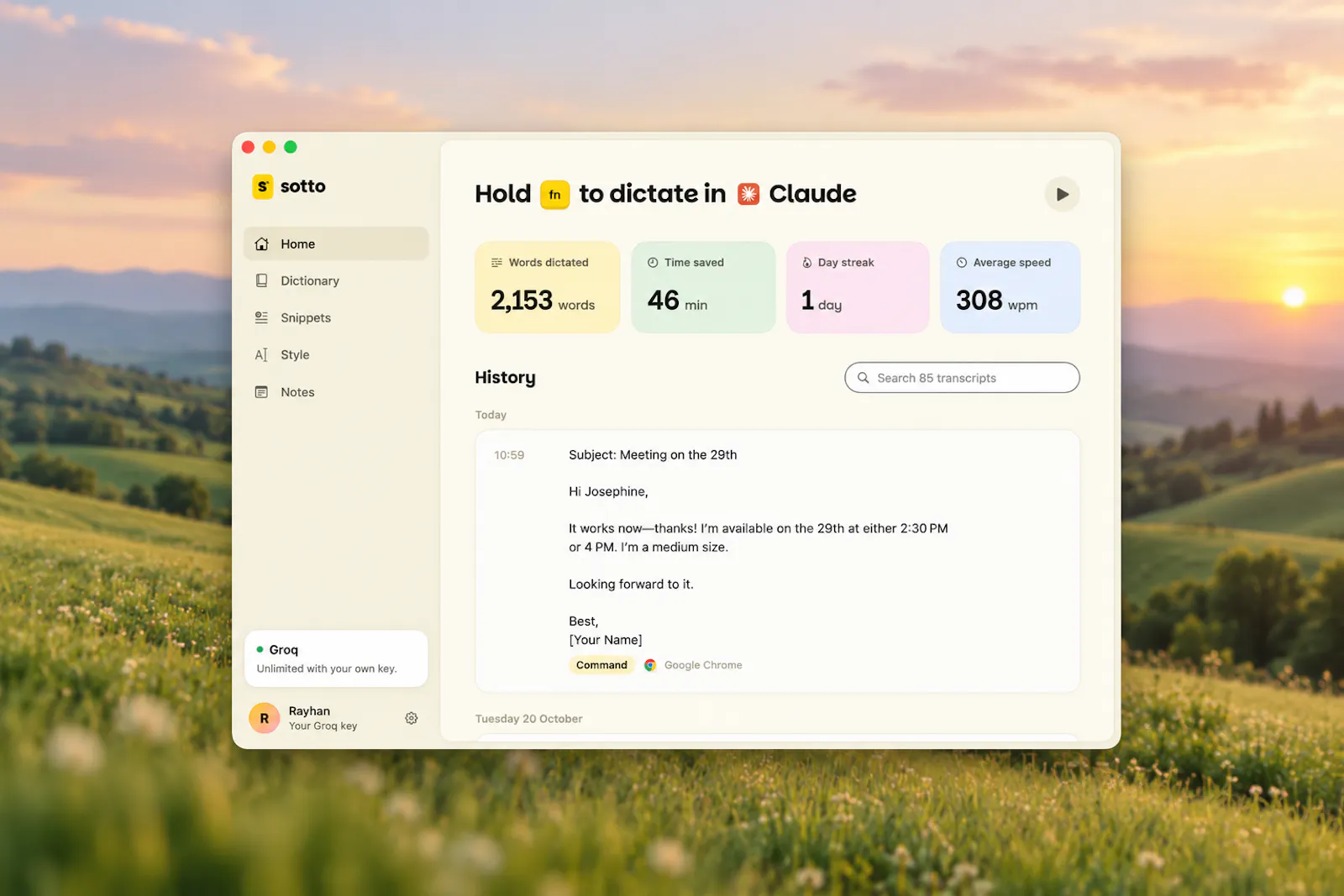Click the '[Your Name]' text
Screen dimensions: 1344x896
click(x=606, y=640)
